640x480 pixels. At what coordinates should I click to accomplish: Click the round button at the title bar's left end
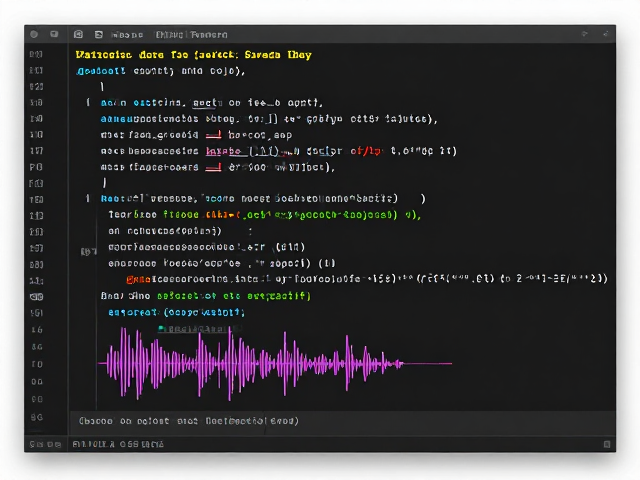pos(34,35)
